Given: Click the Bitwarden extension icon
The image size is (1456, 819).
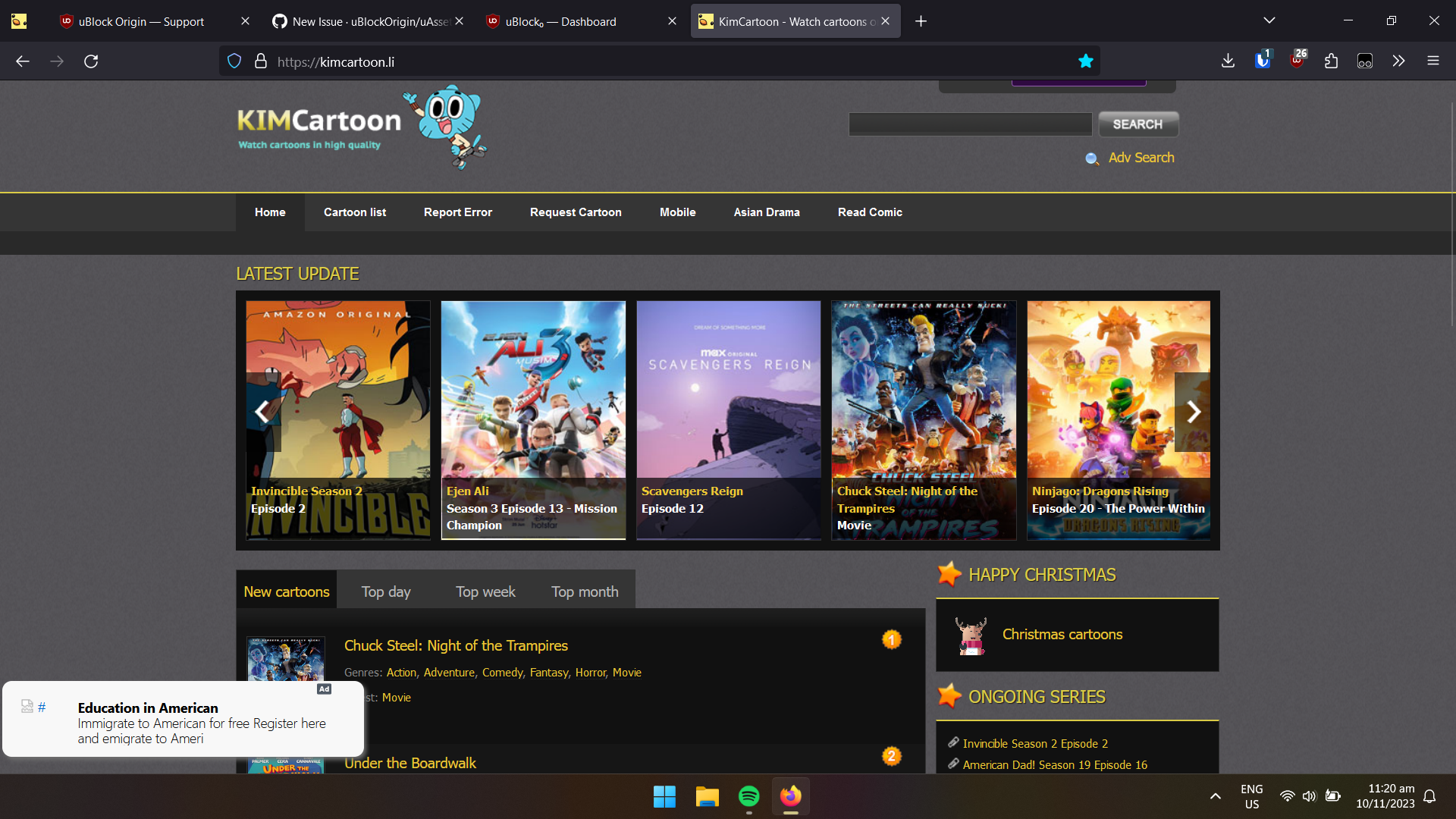Looking at the screenshot, I should tap(1262, 61).
